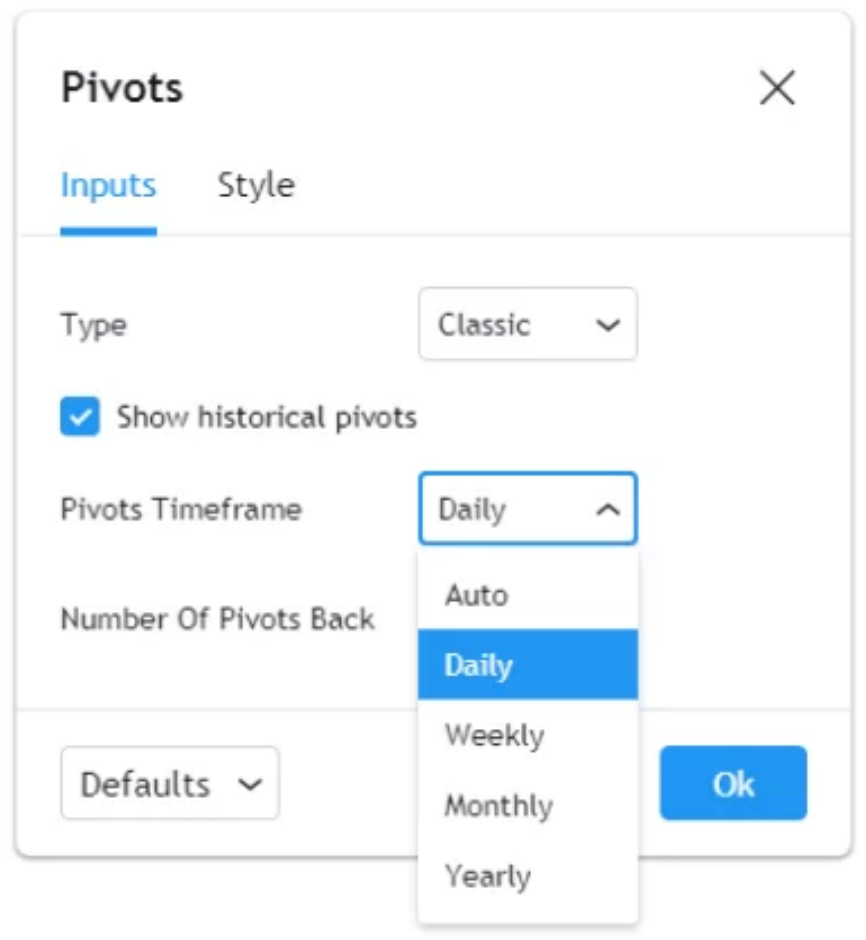The height and width of the screenshot is (940, 866).
Task: Choose Yearly as the pivots timeframe
Action: coord(488,876)
